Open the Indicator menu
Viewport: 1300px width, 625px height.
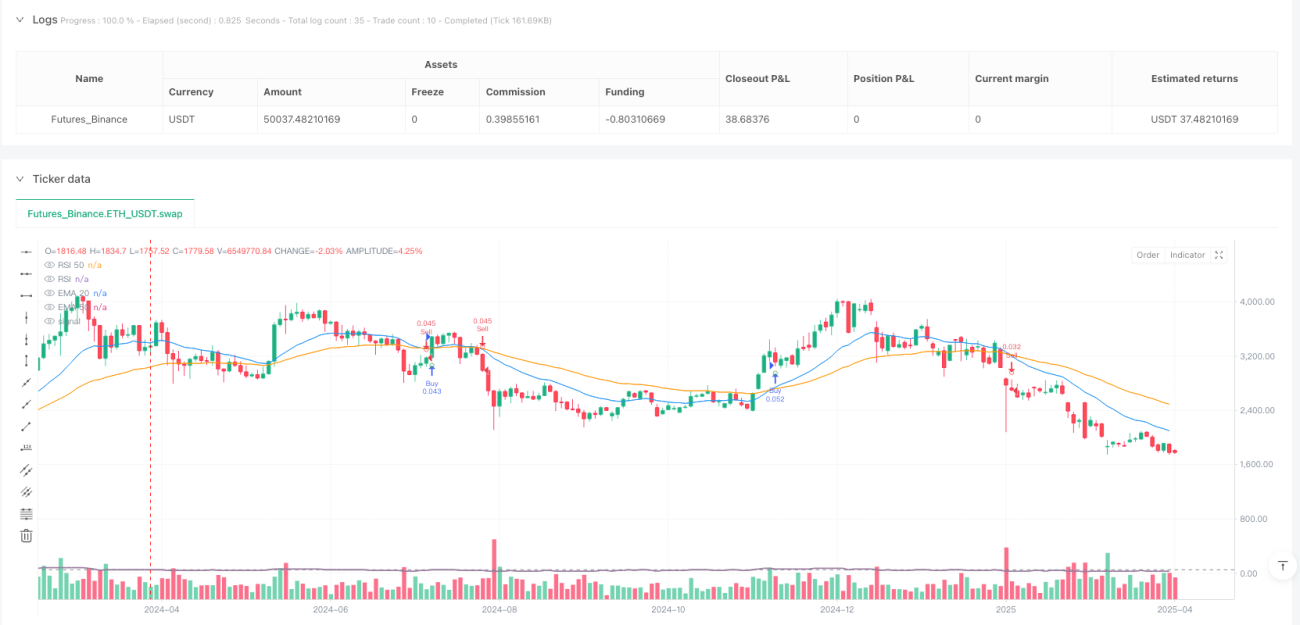(x=1187, y=255)
